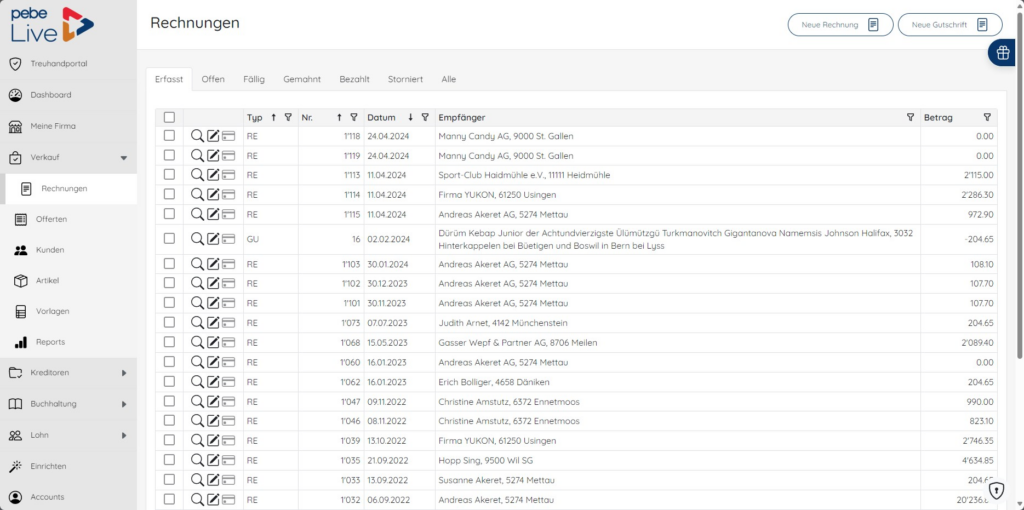Select checkbox for invoice 1'118
The image size is (1024, 510).
169,136
